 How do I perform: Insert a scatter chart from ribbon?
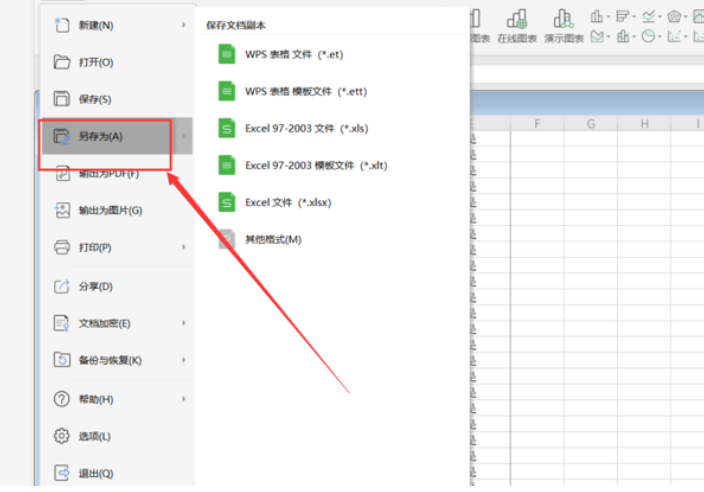coord(674,36)
